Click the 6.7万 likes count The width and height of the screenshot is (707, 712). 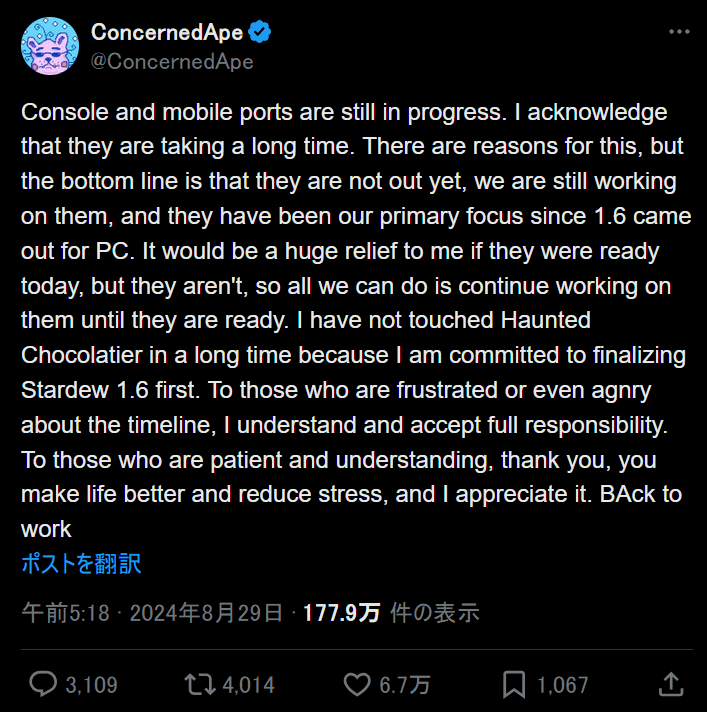pos(404,685)
